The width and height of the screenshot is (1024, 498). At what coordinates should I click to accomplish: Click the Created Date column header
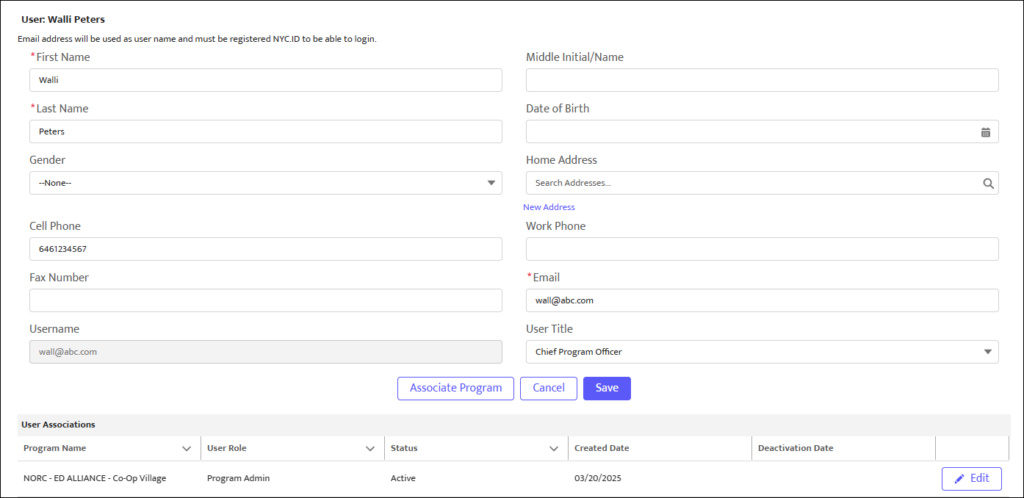660,448
